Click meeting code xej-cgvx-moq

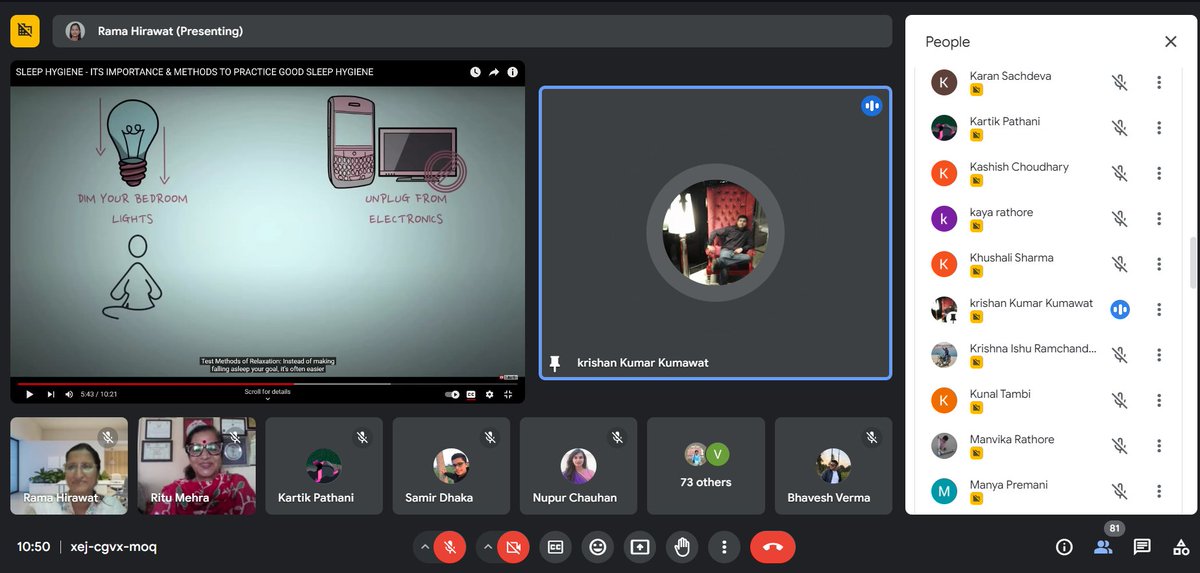[x=112, y=547]
